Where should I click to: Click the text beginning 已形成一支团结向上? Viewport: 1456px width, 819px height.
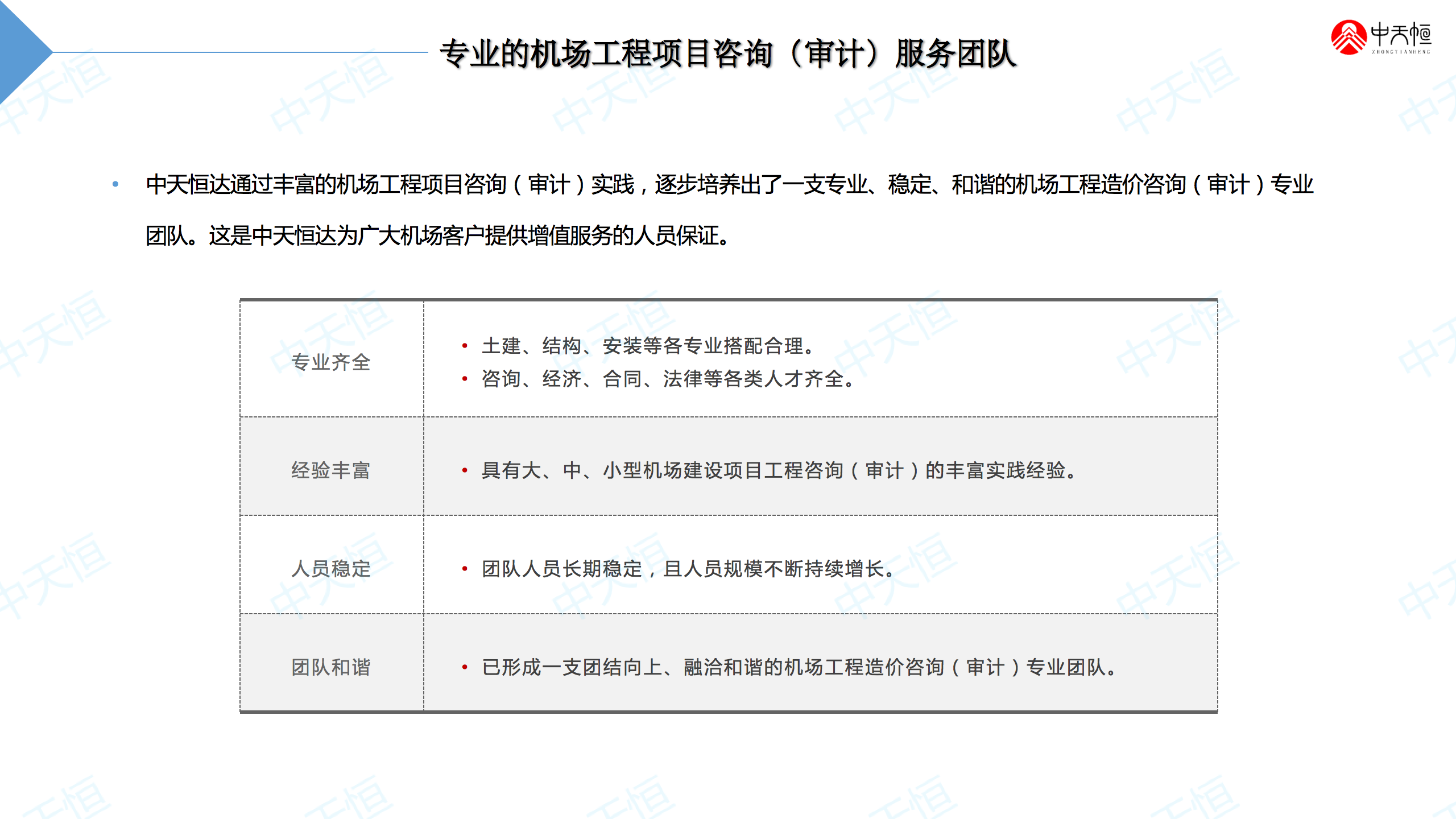799,667
